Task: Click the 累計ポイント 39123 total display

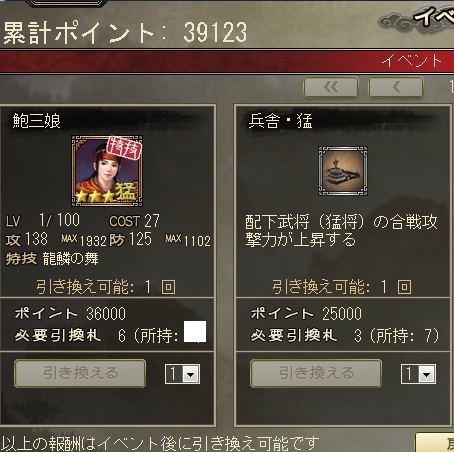Action: tap(125, 32)
